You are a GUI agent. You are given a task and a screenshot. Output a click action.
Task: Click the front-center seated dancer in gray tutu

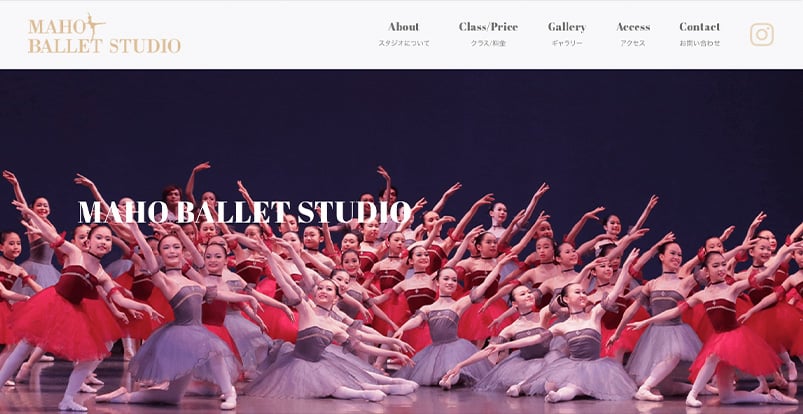click(x=328, y=348)
